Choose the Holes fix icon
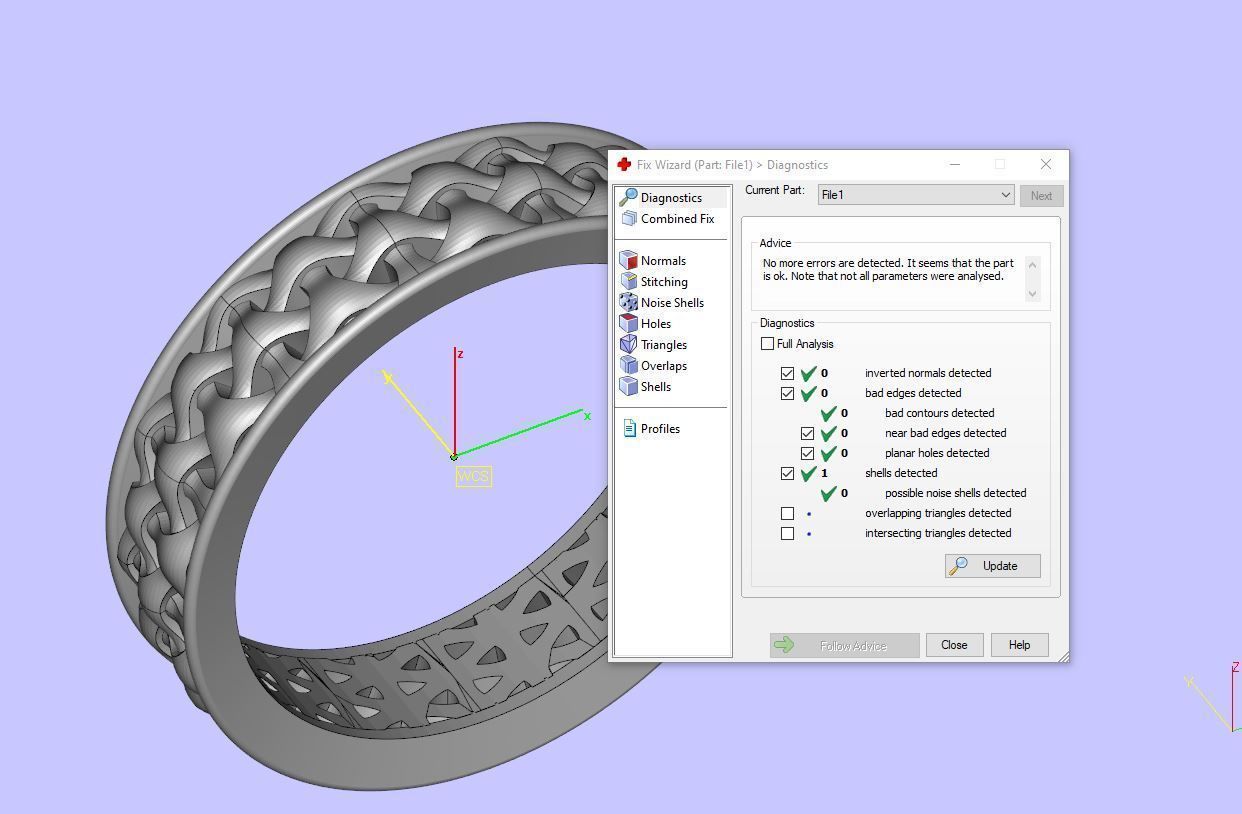The height and width of the screenshot is (814, 1242). coord(628,324)
